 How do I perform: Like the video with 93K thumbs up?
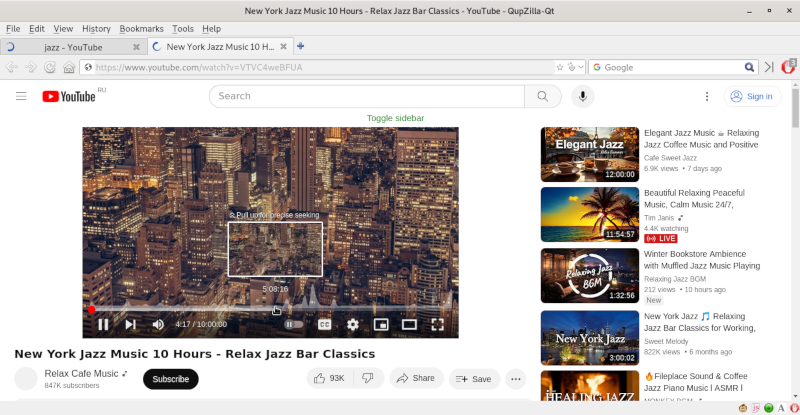tap(330, 378)
